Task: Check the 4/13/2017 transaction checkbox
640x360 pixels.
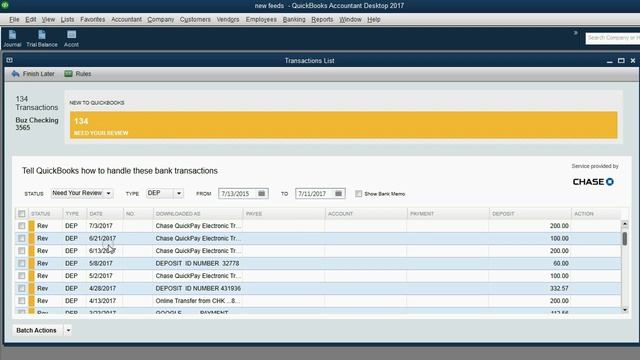Action: pyautogui.click(x=22, y=301)
